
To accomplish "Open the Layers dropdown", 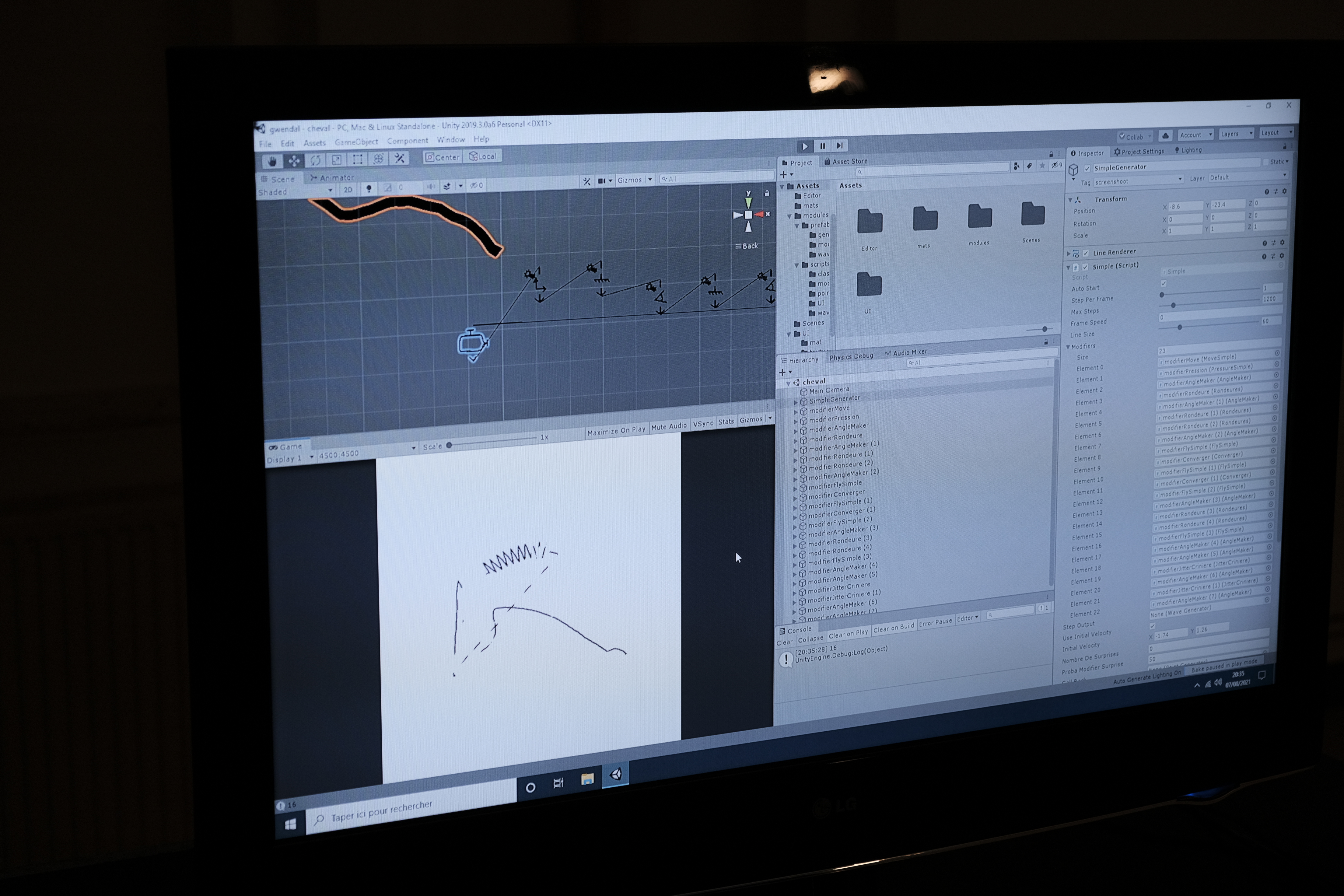I will [1236, 134].
